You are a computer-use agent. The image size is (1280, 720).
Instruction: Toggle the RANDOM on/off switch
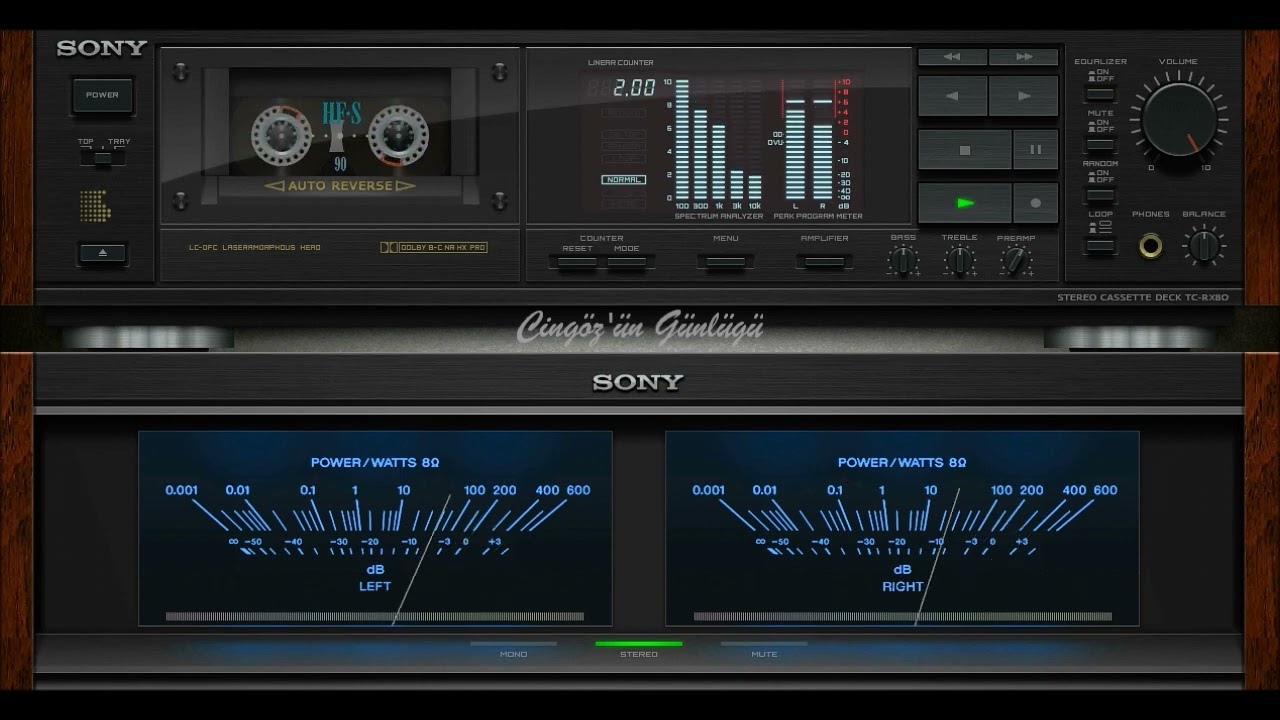[1100, 195]
